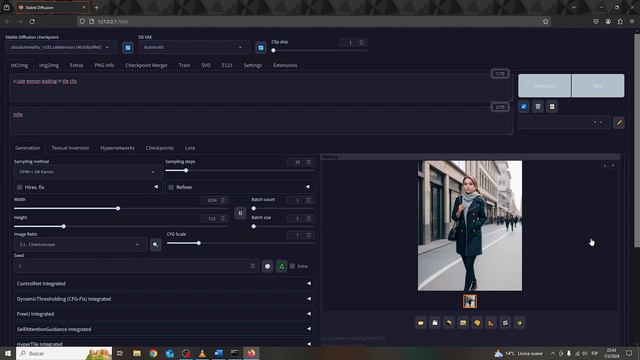640x360 pixels.
Task: Click the square icon next to trash icon
Action: (552, 107)
